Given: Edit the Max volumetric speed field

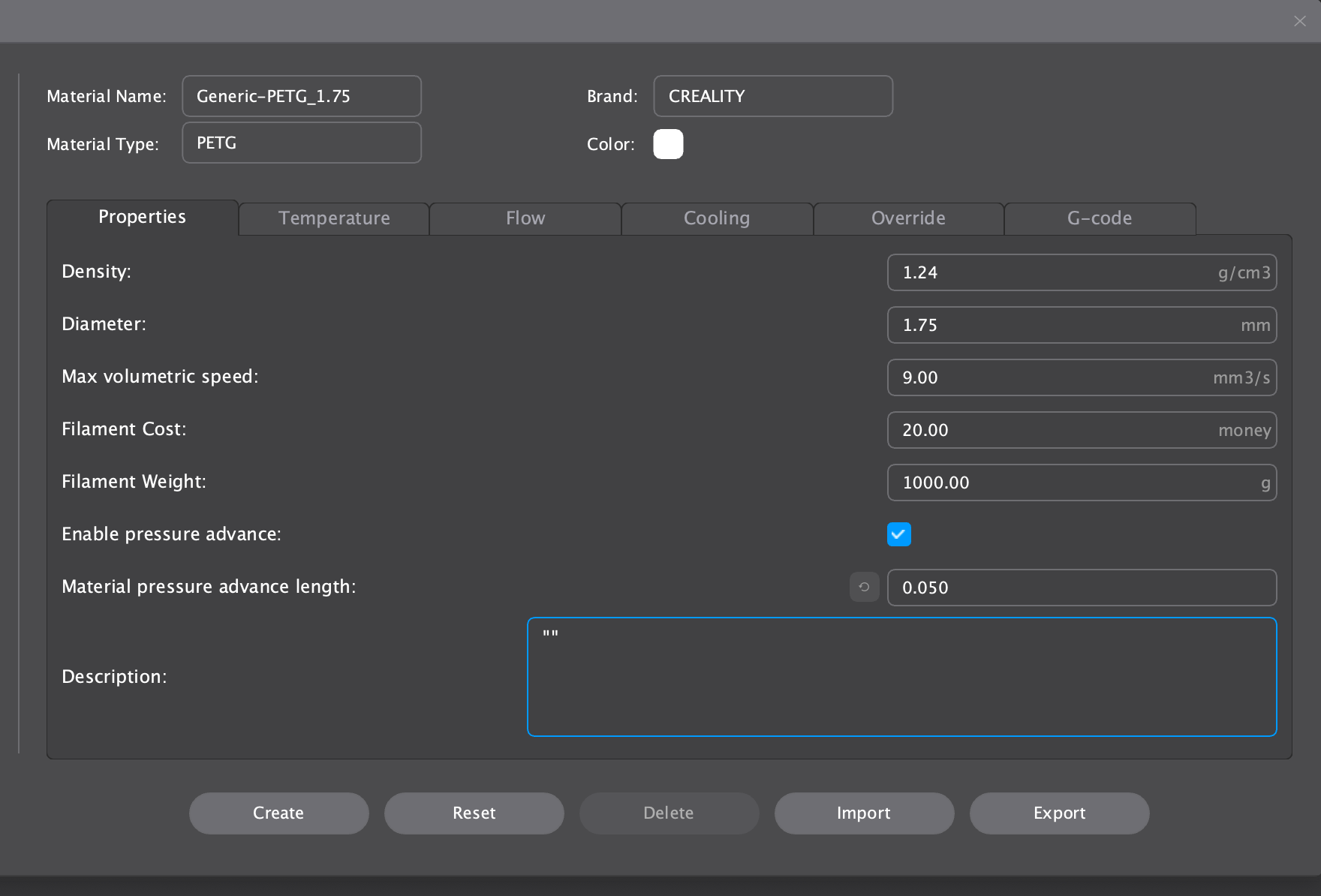Looking at the screenshot, I should 1051,377.
